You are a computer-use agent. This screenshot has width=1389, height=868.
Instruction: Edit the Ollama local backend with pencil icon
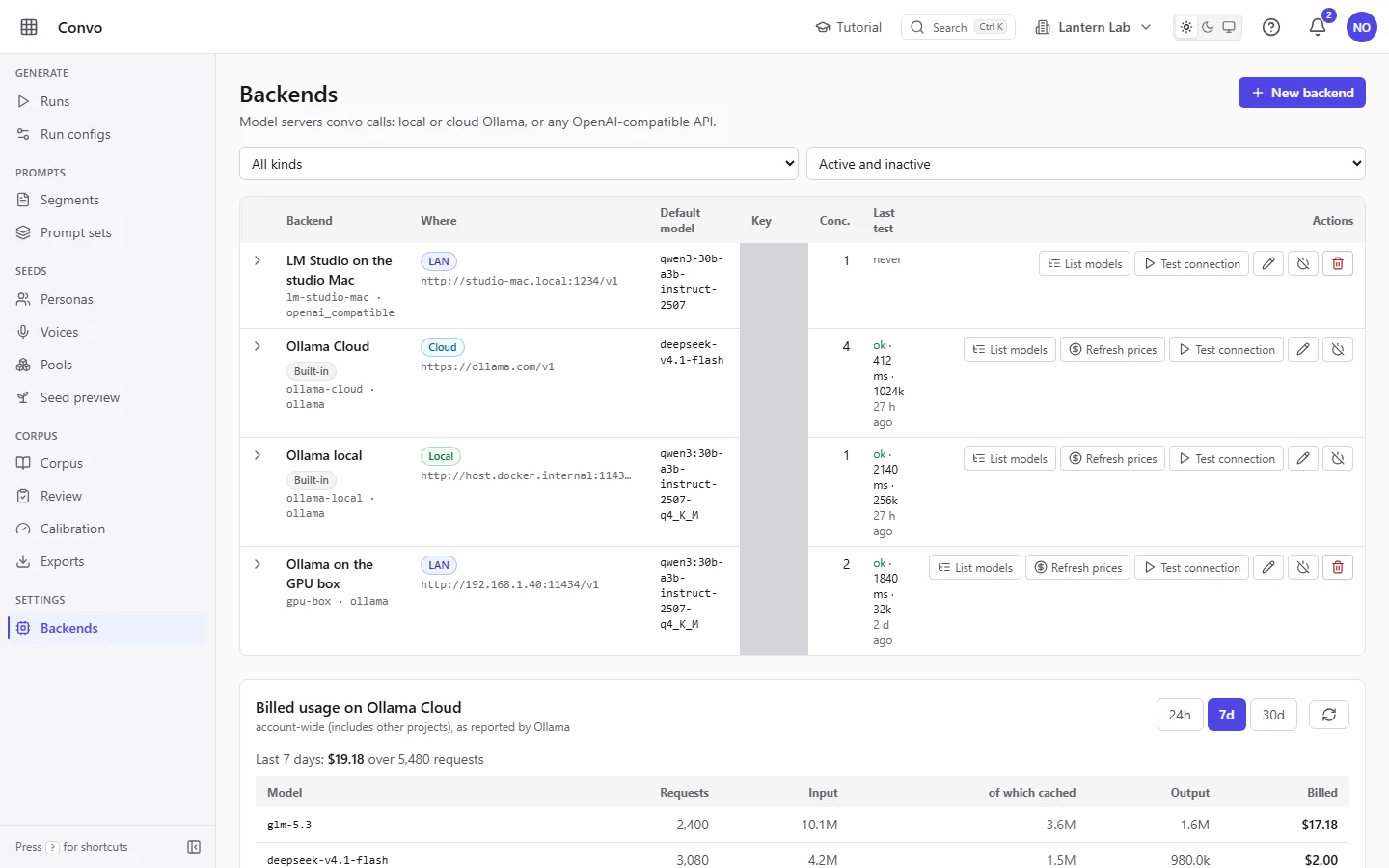[x=1303, y=458]
